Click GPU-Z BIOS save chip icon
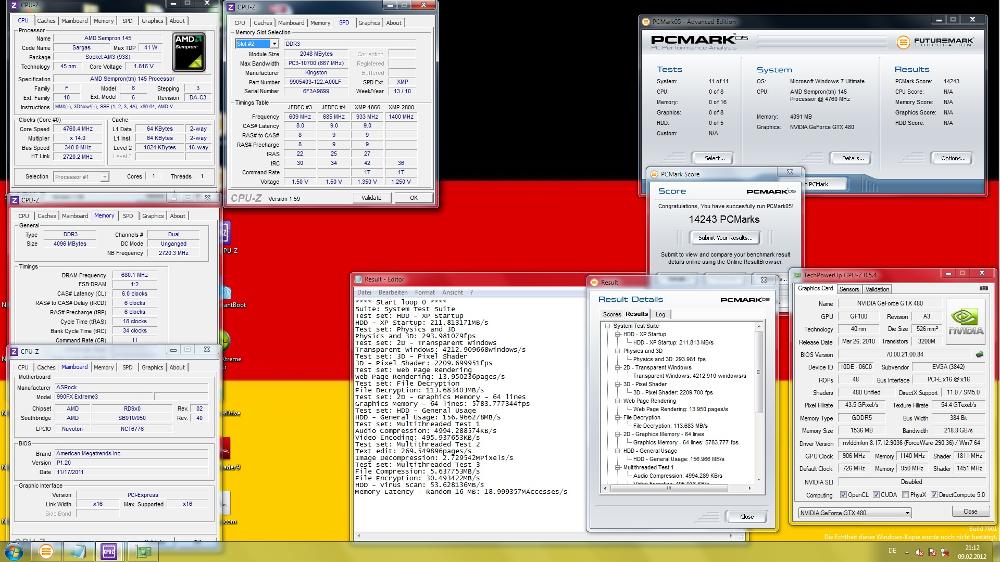The width and height of the screenshot is (1000, 562). (x=979, y=354)
